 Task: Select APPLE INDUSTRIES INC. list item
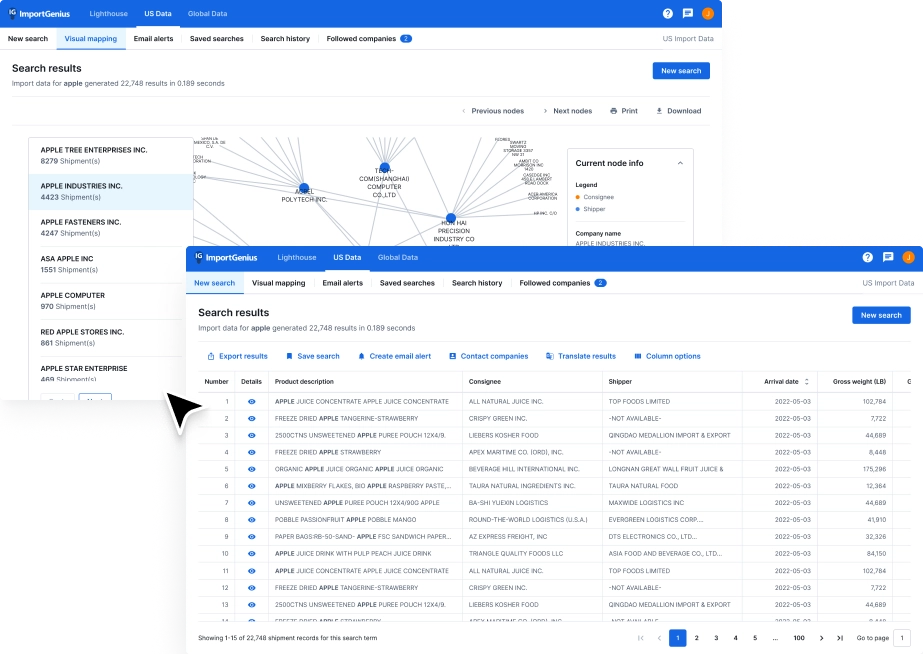(111, 192)
